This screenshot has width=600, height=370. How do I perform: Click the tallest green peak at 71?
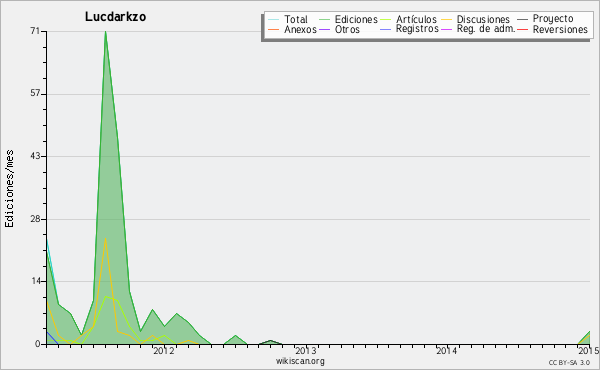click(105, 32)
